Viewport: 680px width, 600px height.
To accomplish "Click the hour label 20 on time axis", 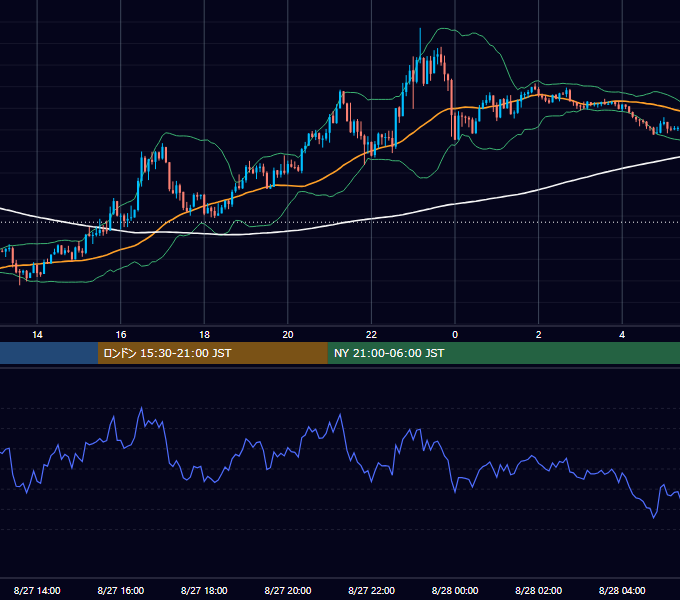I will pos(288,335).
